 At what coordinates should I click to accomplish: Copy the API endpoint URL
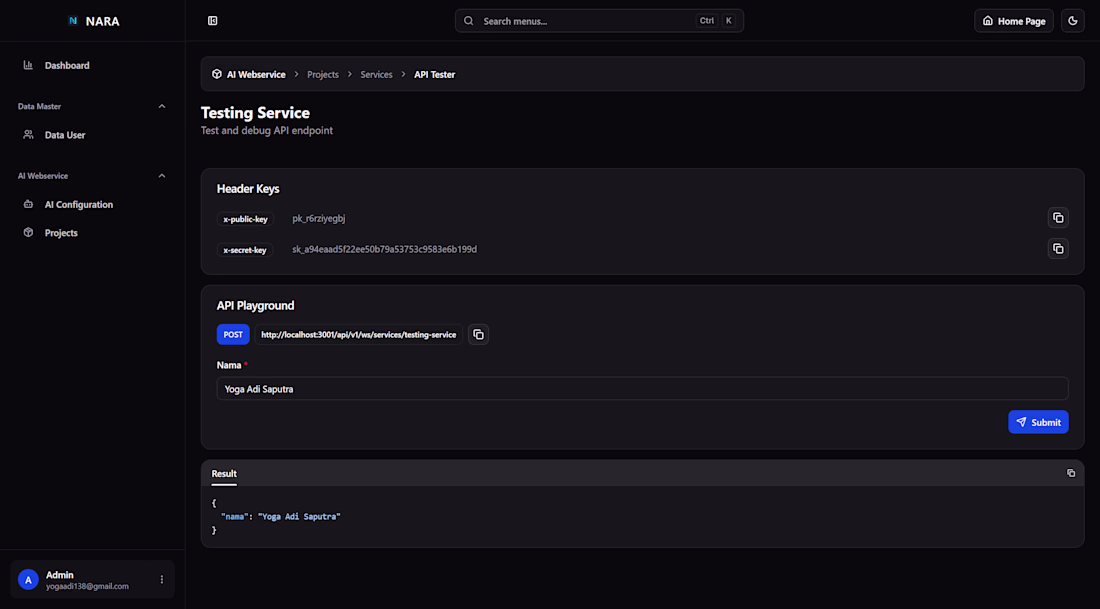pos(479,335)
